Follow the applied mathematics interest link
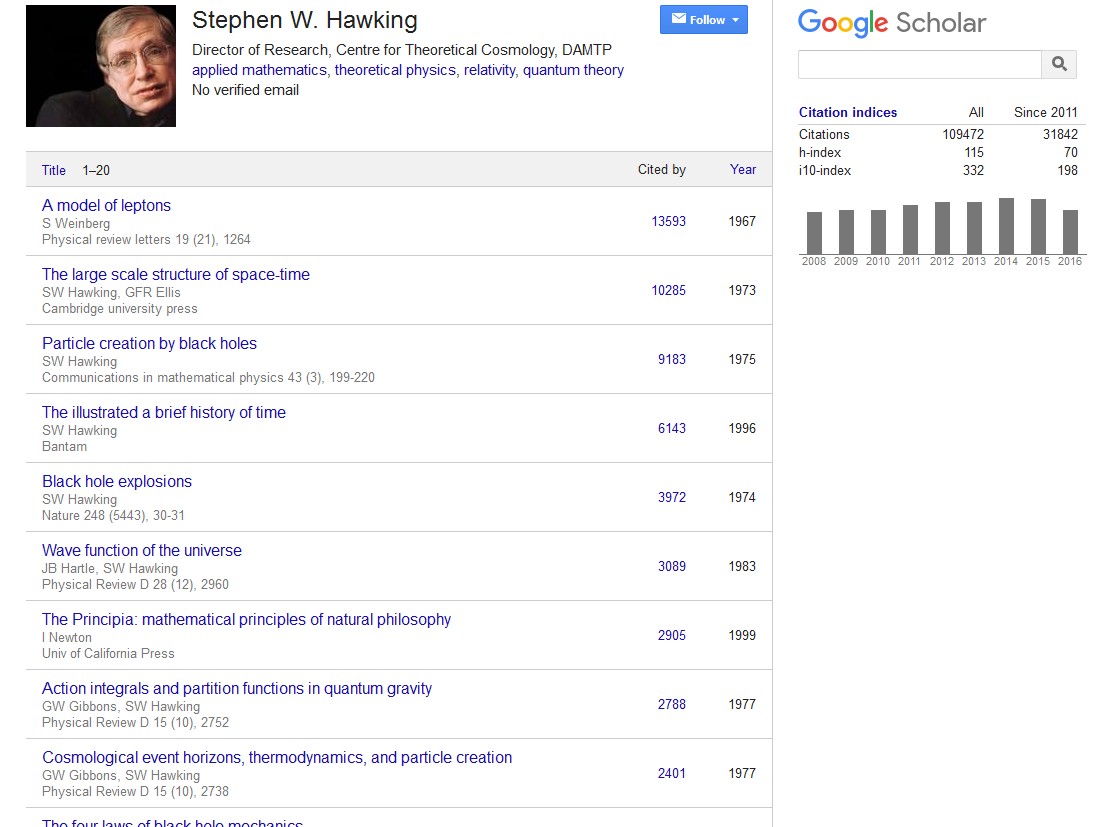 (260, 70)
